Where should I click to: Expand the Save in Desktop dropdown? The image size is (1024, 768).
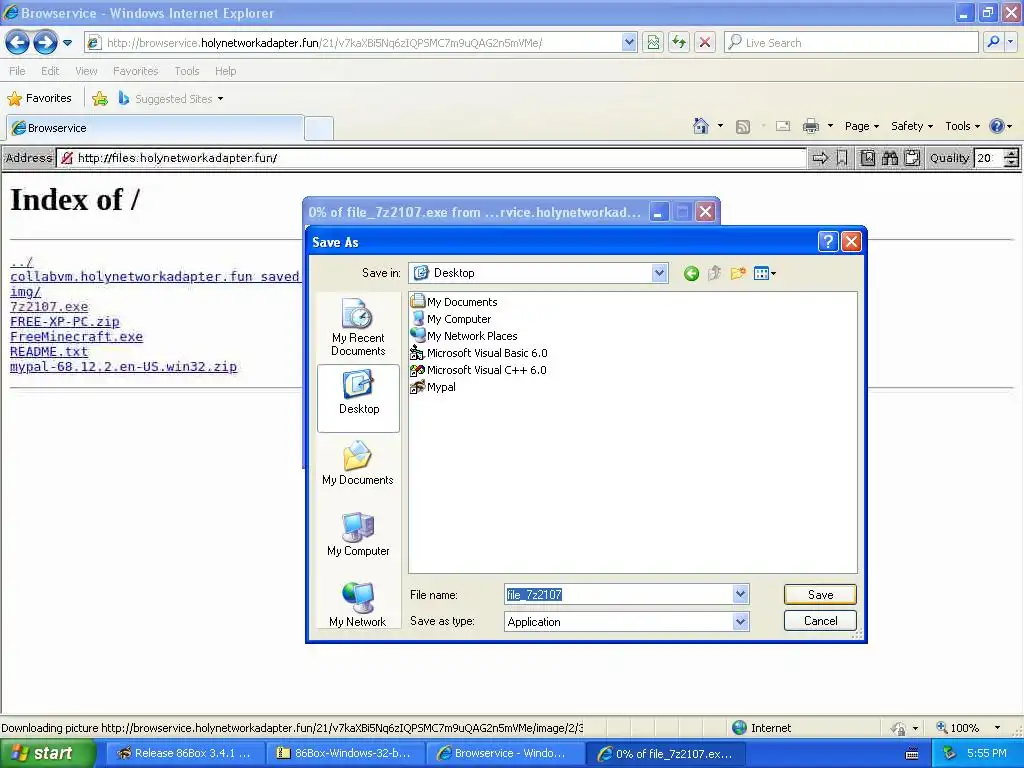[x=660, y=273]
